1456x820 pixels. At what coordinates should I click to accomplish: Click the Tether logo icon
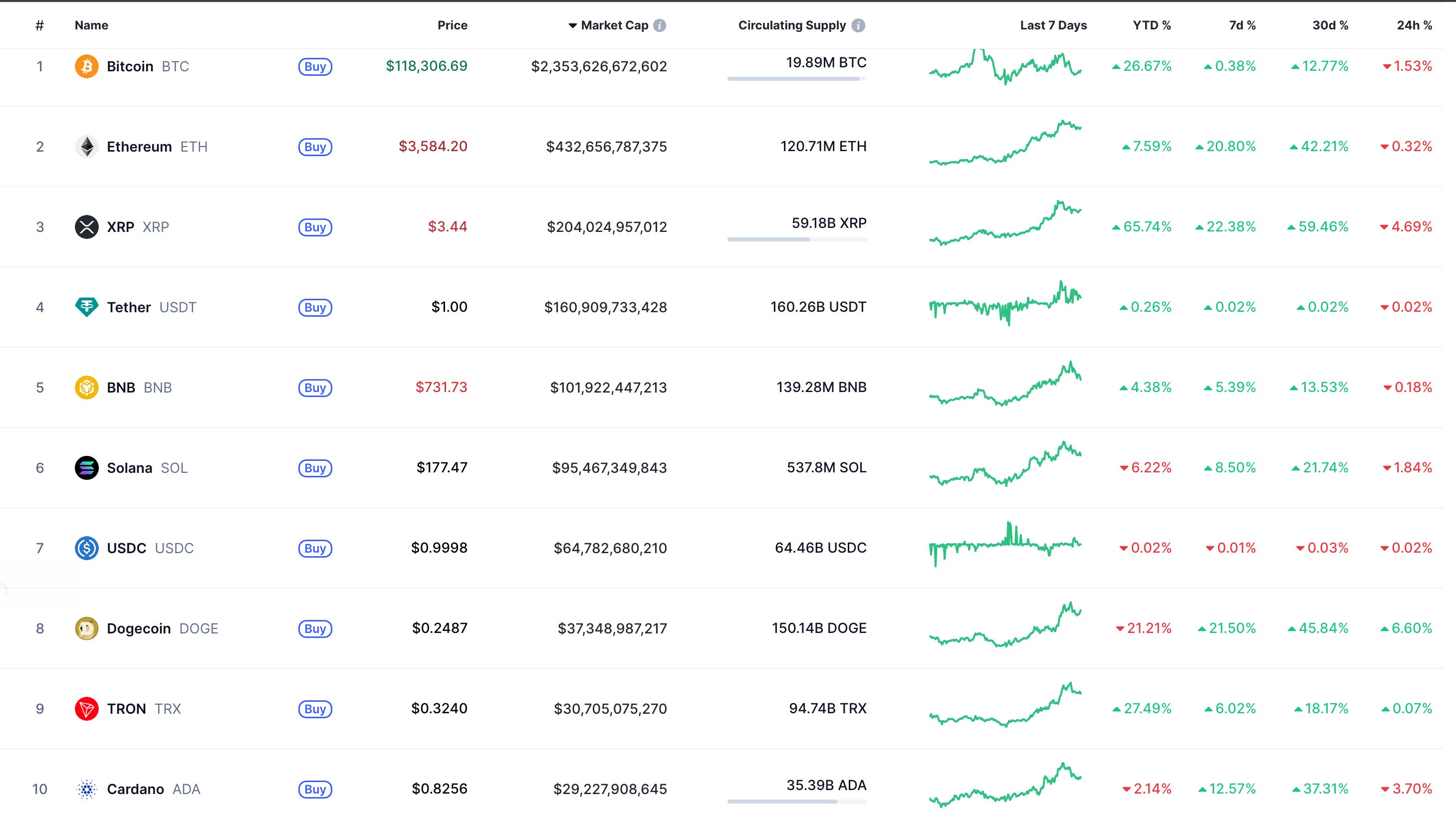(x=86, y=307)
